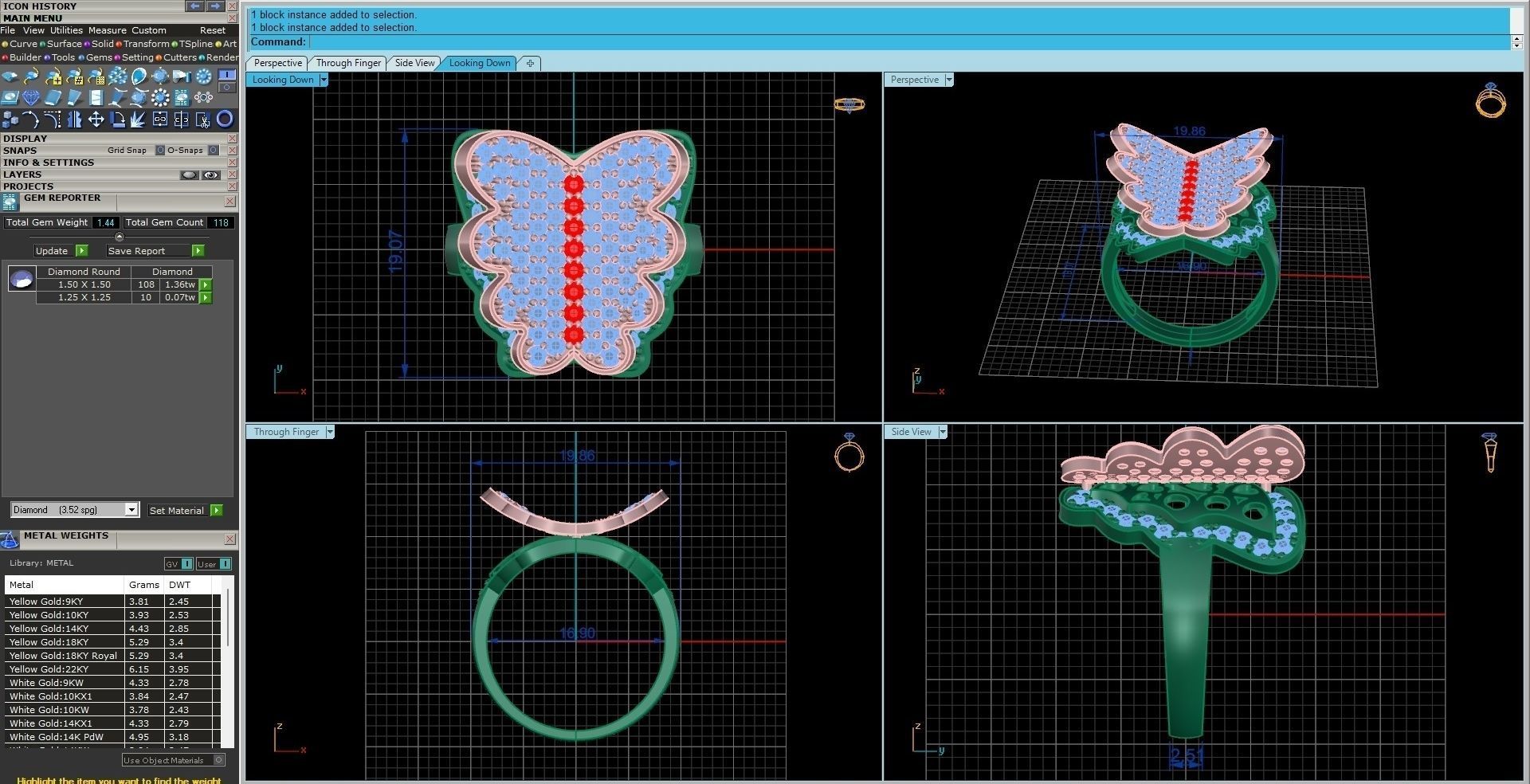
Task: Toggle the O mode switch beside gem tools
Action: pyautogui.click(x=226, y=88)
